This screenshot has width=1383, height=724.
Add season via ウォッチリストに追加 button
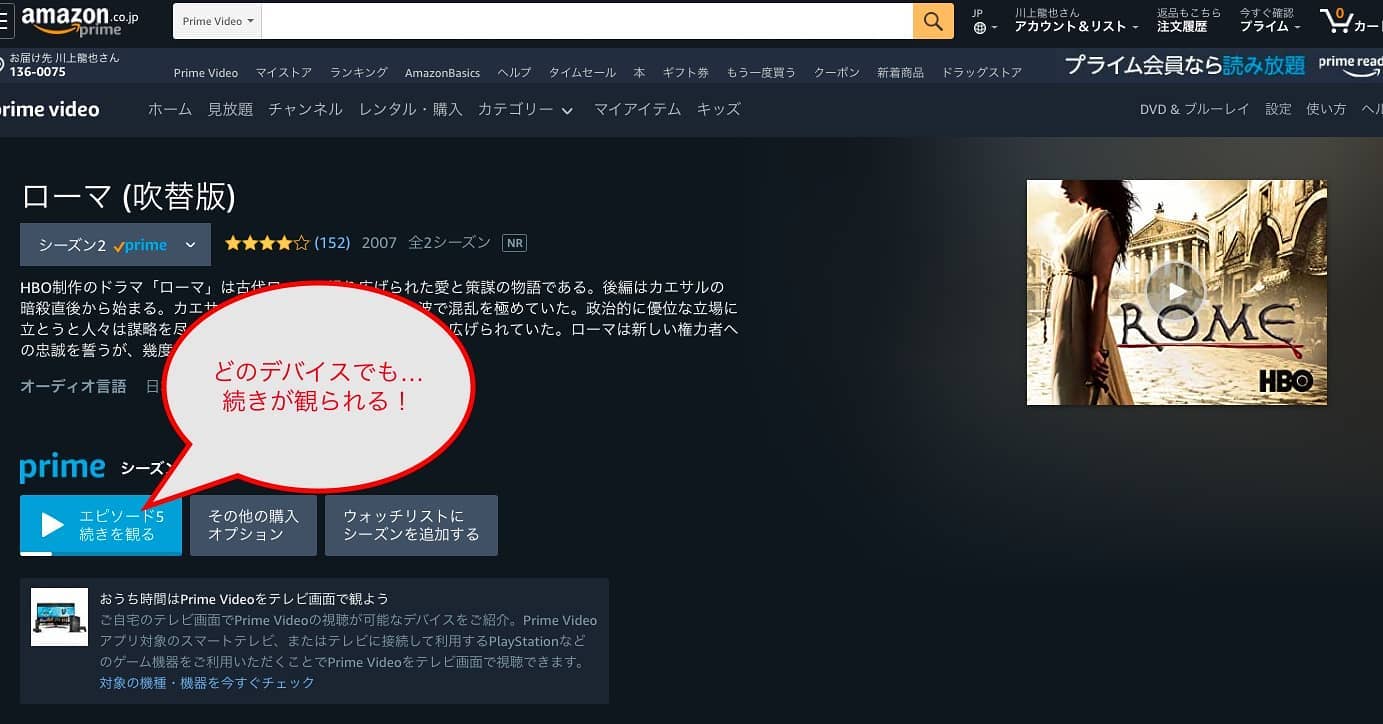(411, 525)
